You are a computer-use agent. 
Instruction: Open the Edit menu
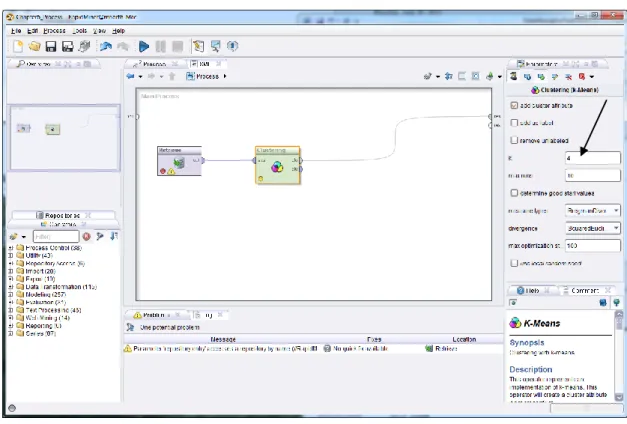[32, 31]
